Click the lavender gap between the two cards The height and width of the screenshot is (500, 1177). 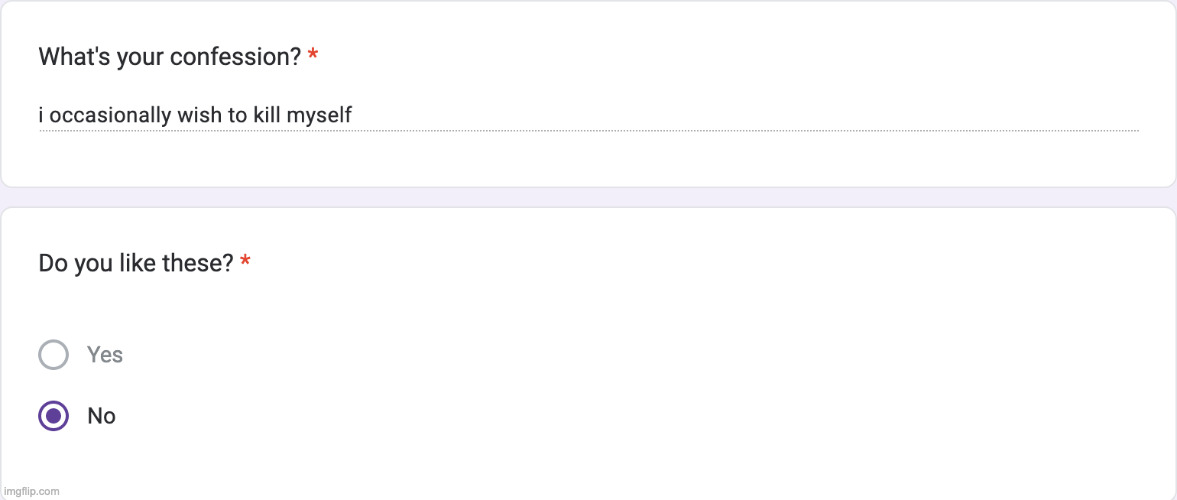tap(588, 197)
